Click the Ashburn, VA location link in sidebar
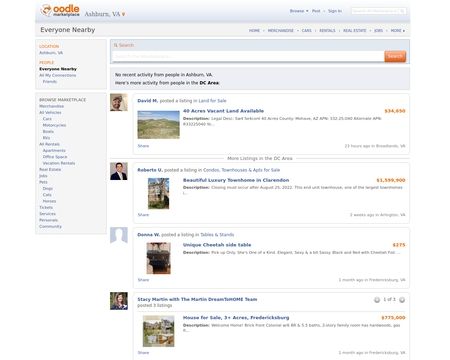Screen dimensions: 450x360 point(51,53)
